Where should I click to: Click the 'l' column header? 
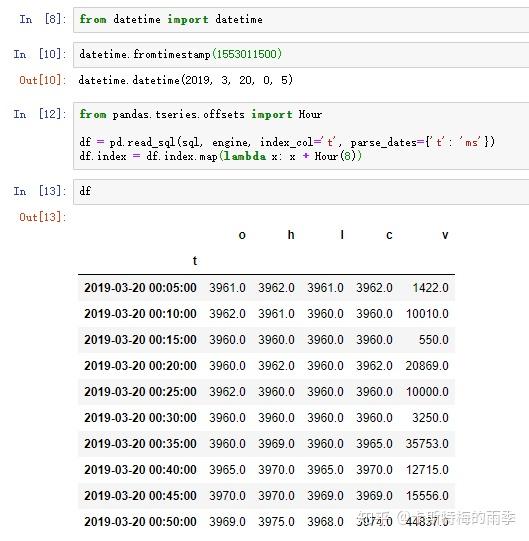[342, 235]
